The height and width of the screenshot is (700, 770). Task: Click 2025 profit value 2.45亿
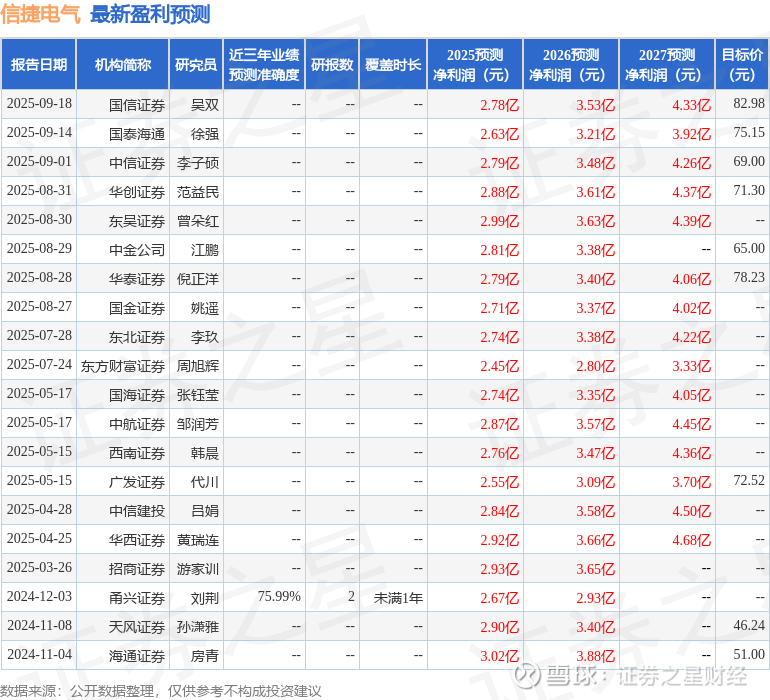[x=499, y=366]
